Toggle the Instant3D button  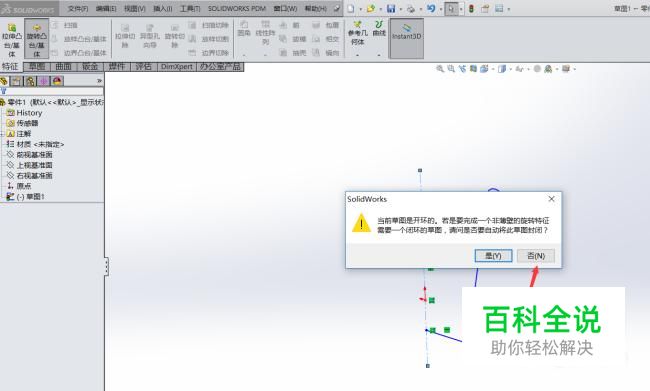coord(407,38)
